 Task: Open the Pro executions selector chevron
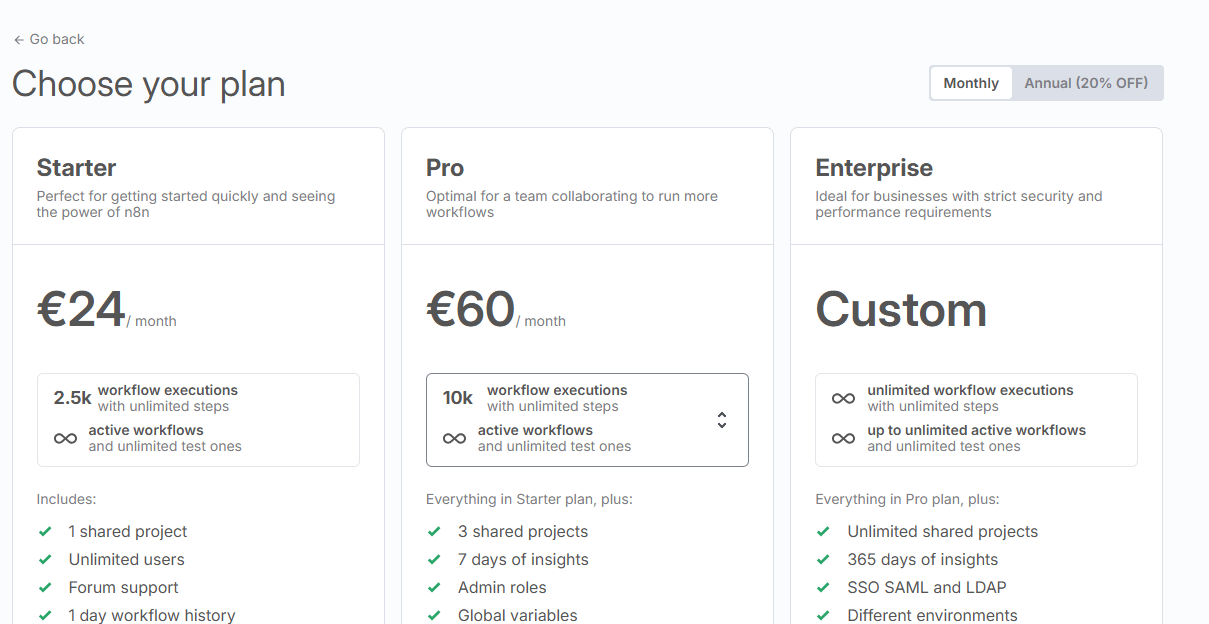click(722, 420)
